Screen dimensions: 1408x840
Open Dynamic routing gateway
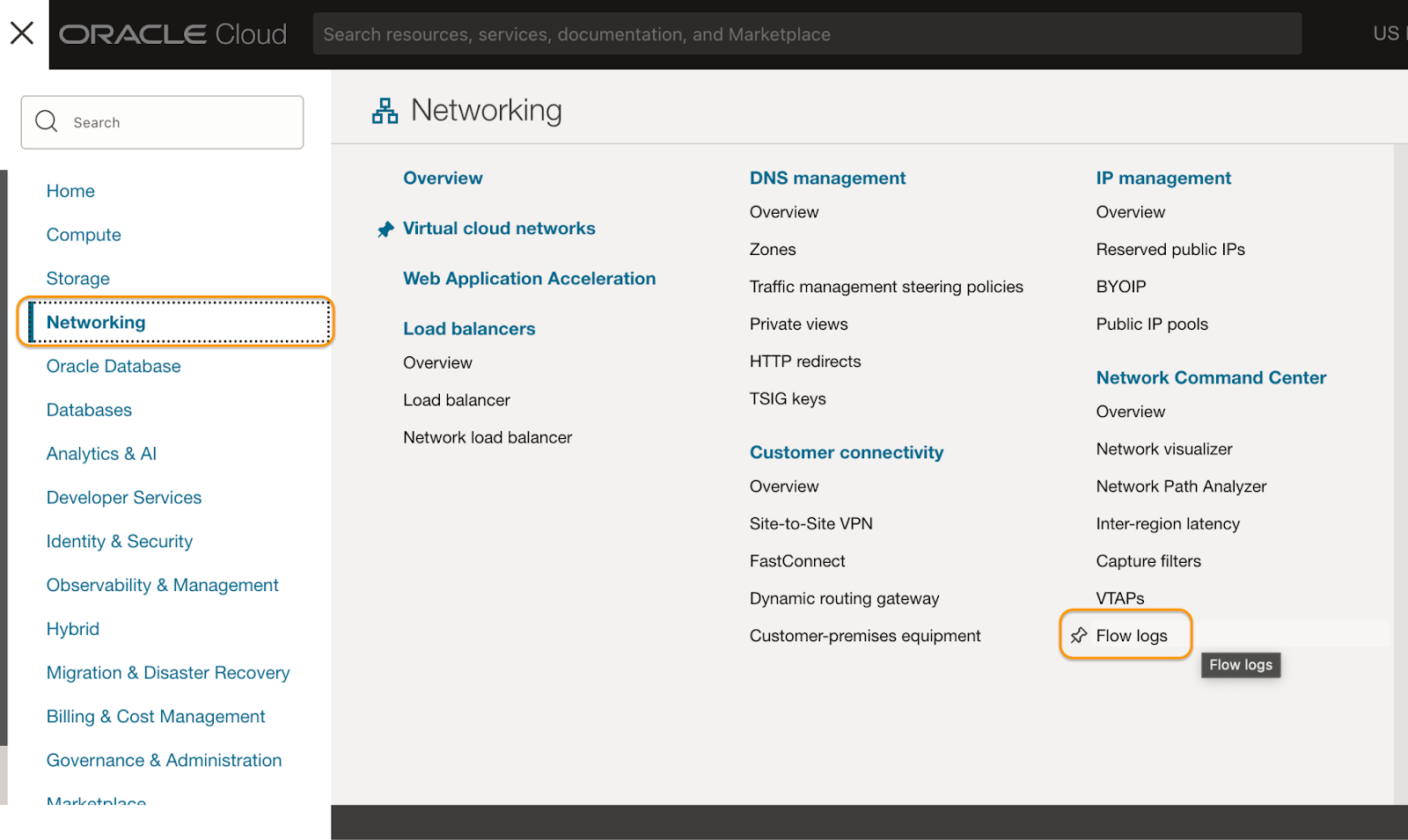tap(845, 599)
